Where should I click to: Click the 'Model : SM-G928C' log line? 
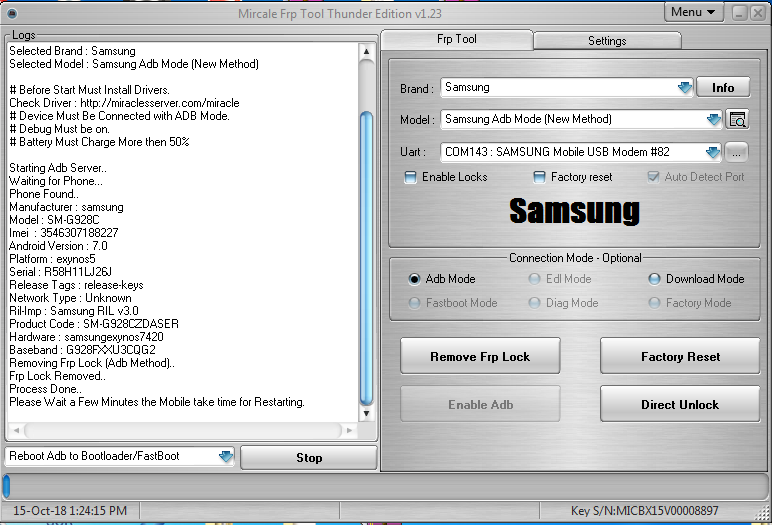pyautogui.click(x=54, y=220)
